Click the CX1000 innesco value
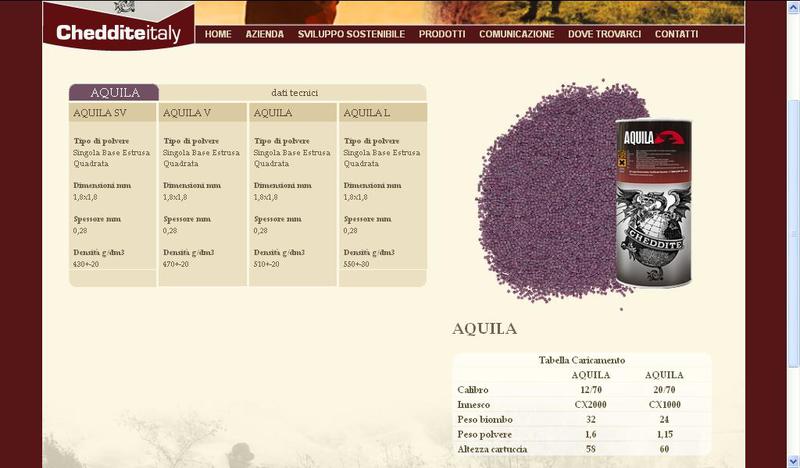 pyautogui.click(x=664, y=404)
